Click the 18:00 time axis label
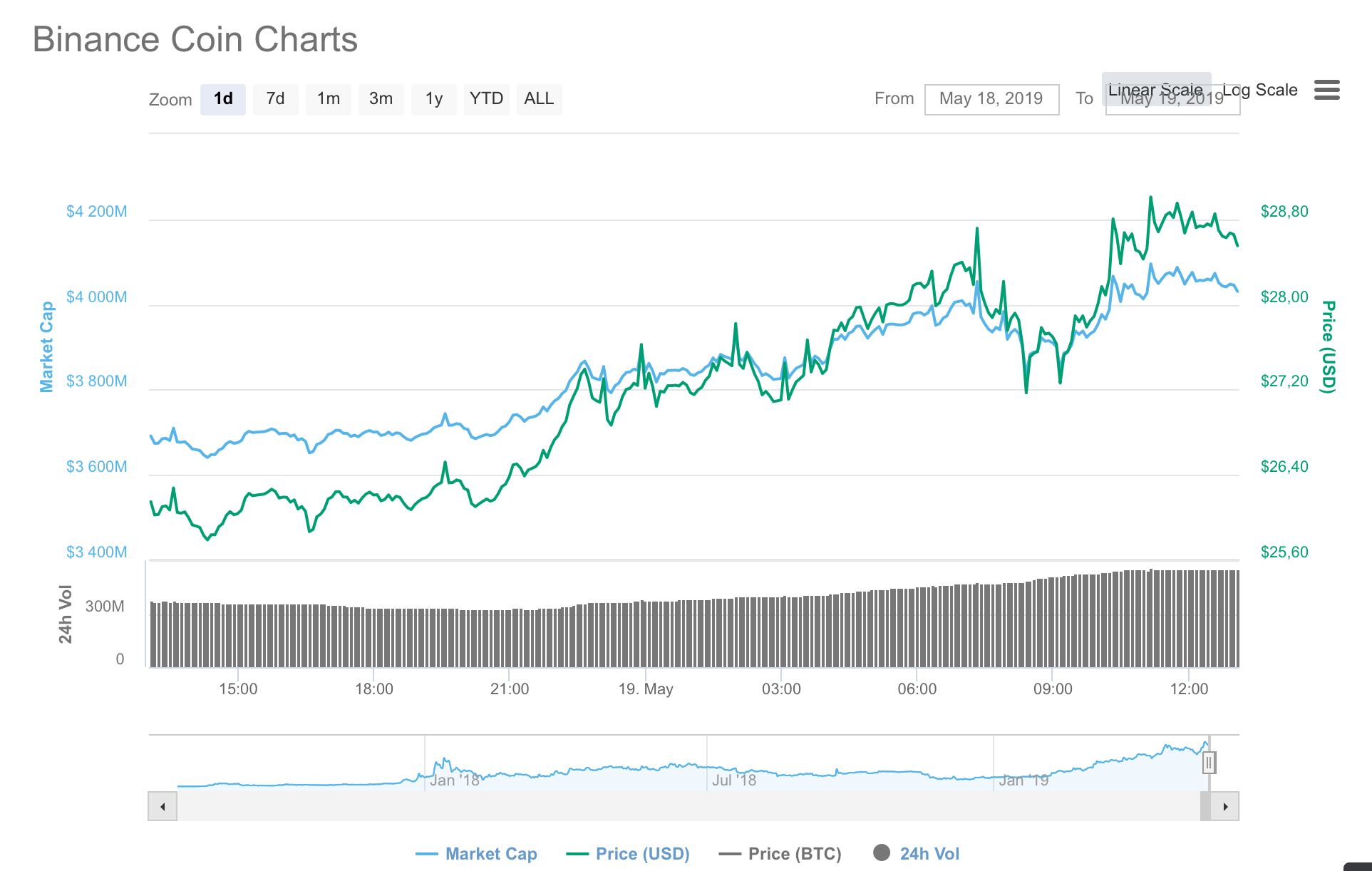Image resolution: width=1372 pixels, height=871 pixels. coord(374,689)
